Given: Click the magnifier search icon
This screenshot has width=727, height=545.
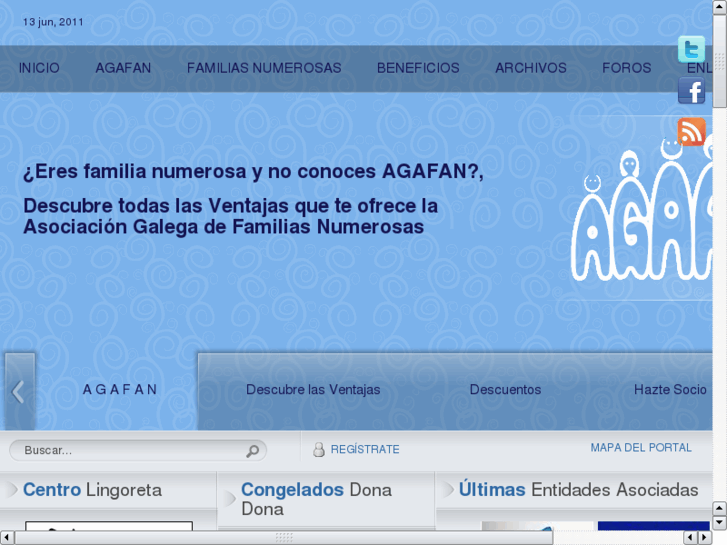Looking at the screenshot, I should [253, 450].
